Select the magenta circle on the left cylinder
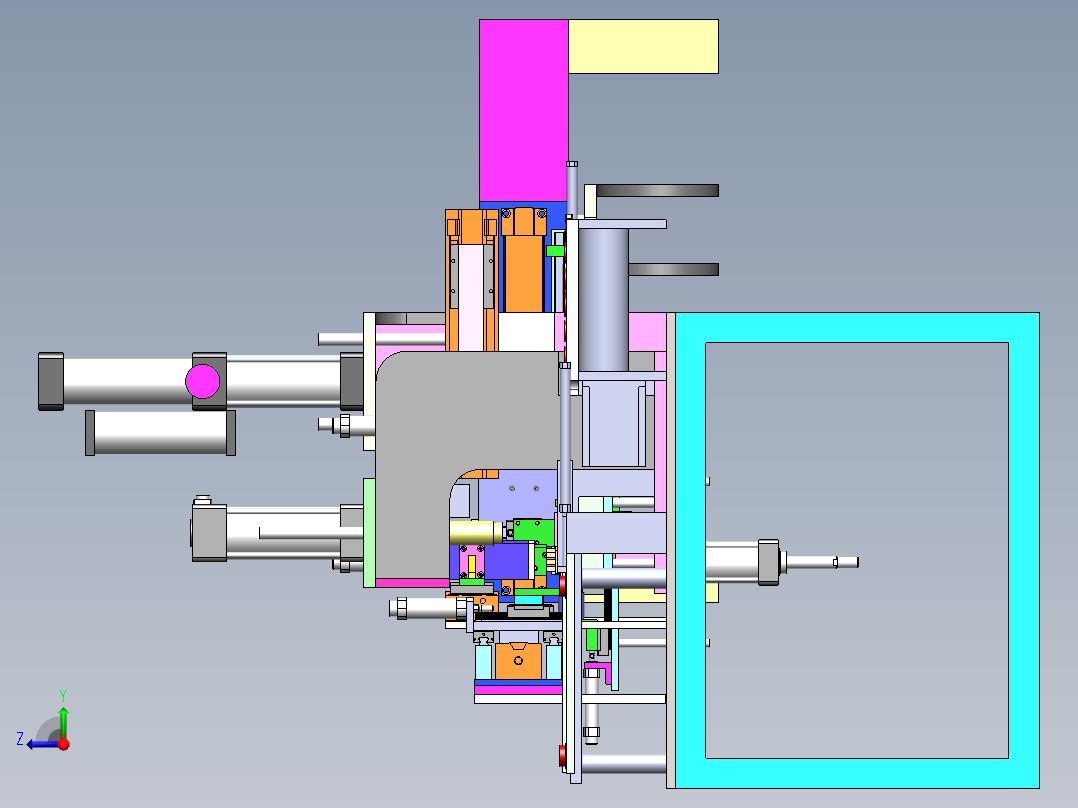 203,381
